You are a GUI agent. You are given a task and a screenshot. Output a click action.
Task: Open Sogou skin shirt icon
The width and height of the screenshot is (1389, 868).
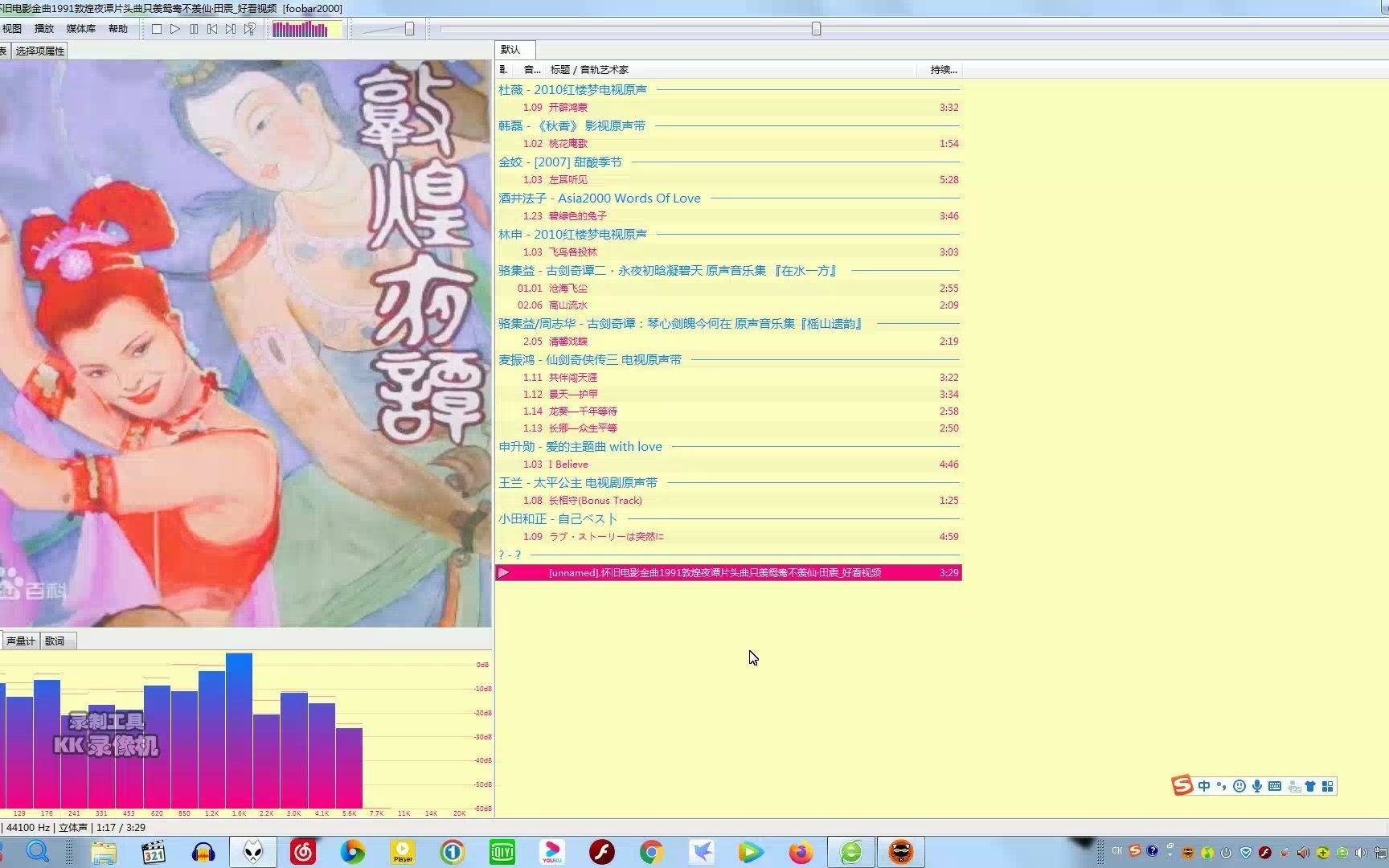pos(1310,787)
